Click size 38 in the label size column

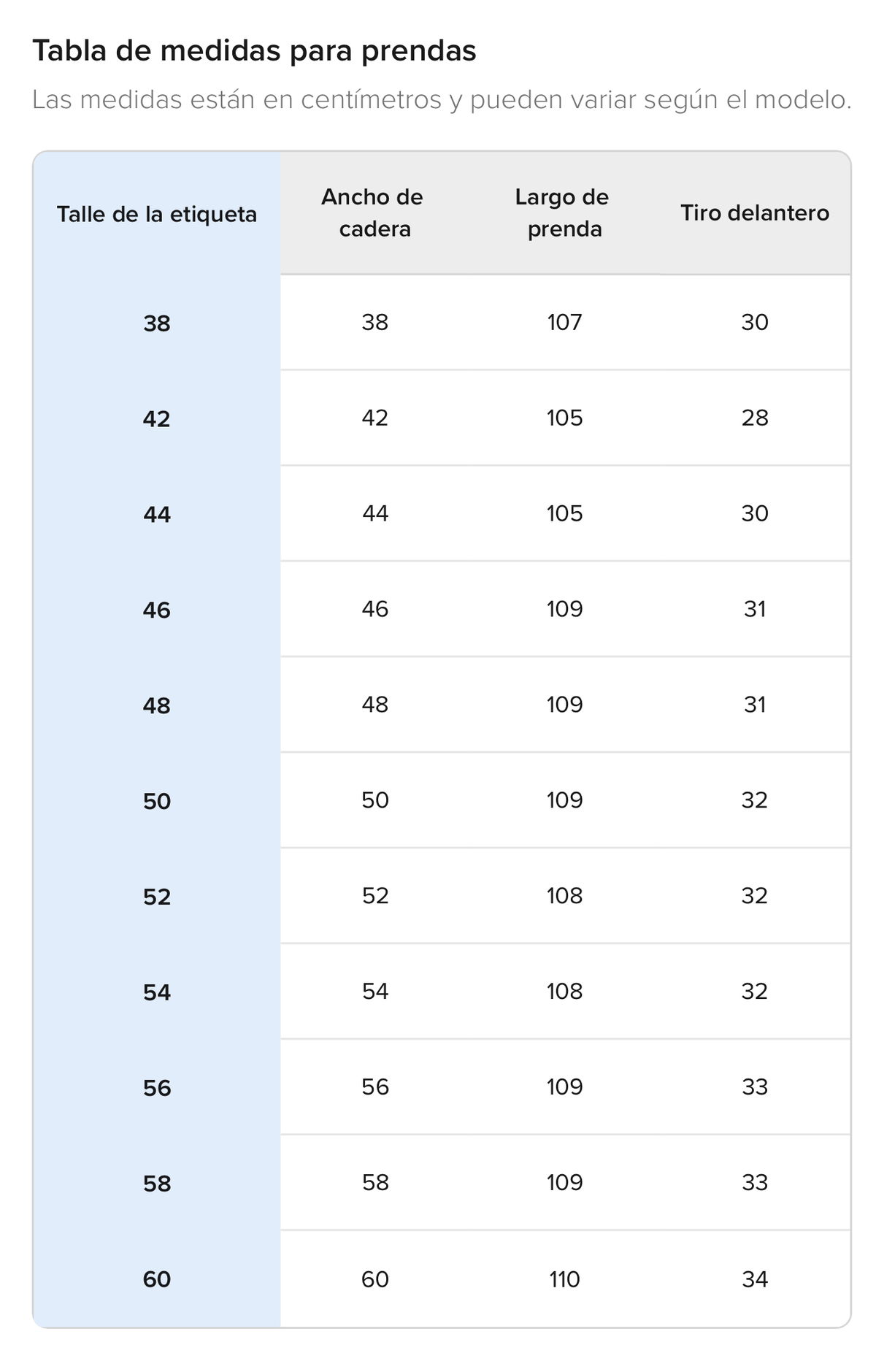pyautogui.click(x=157, y=323)
